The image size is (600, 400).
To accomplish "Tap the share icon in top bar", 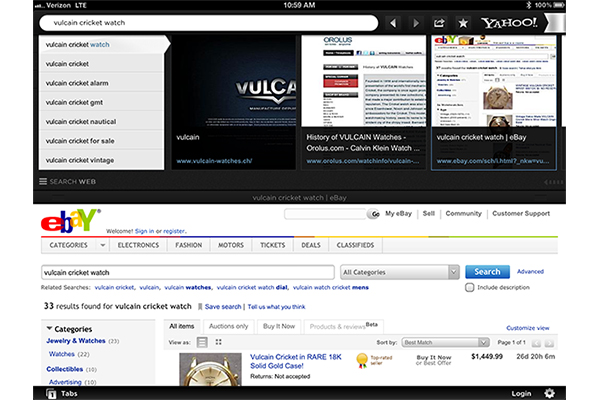I will click(x=439, y=22).
